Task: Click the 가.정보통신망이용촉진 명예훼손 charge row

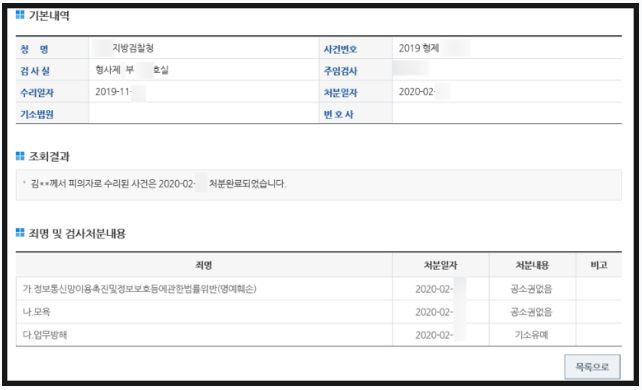Action: coord(319,289)
